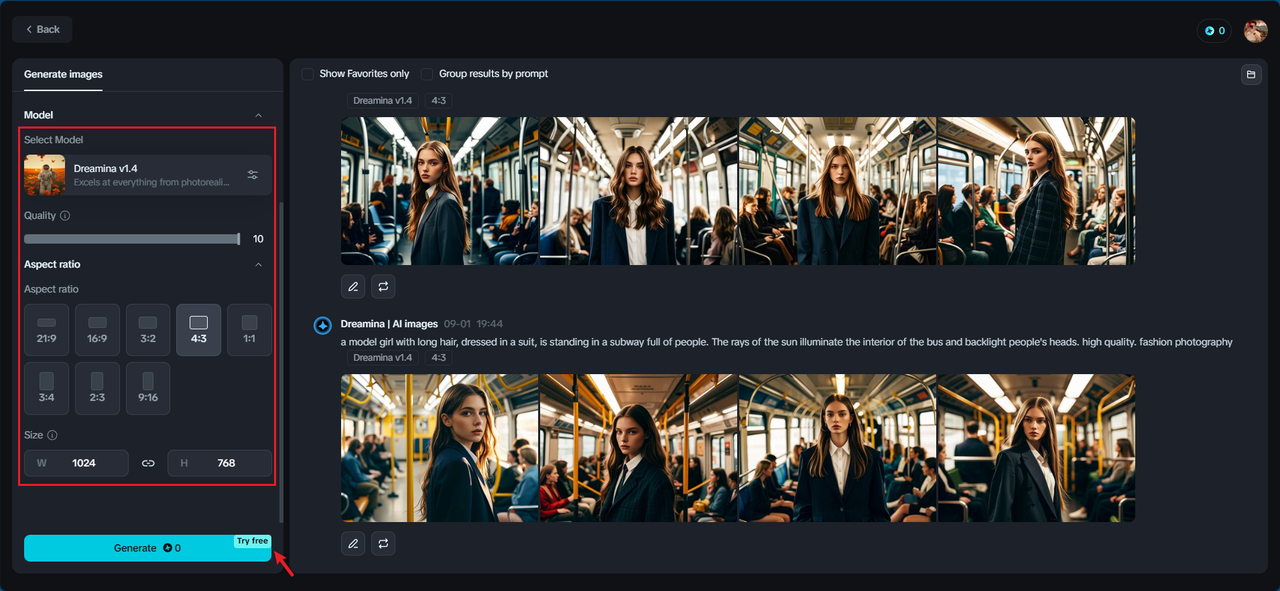This screenshot has width=1280, height=591.
Task: Open first image in top results row
Action: [439, 191]
